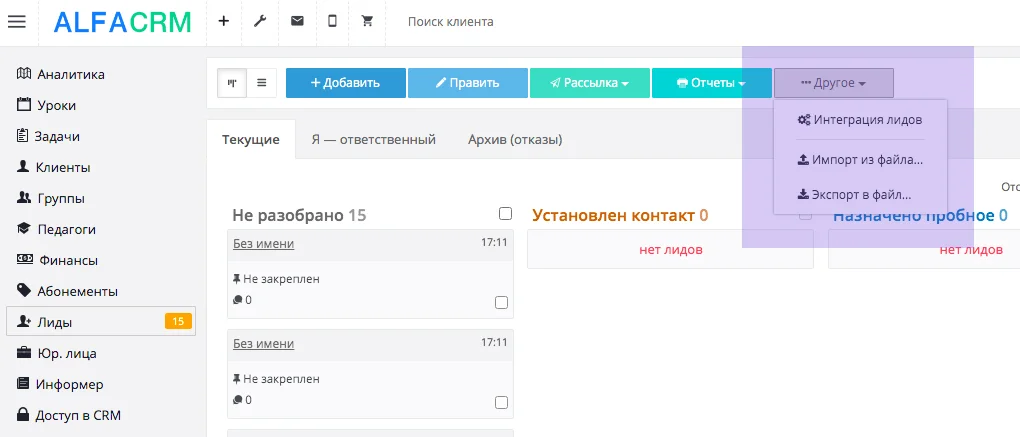Image resolution: width=1020 pixels, height=437 pixels.
Task: Open second Без имени lead link
Action: (x=263, y=343)
